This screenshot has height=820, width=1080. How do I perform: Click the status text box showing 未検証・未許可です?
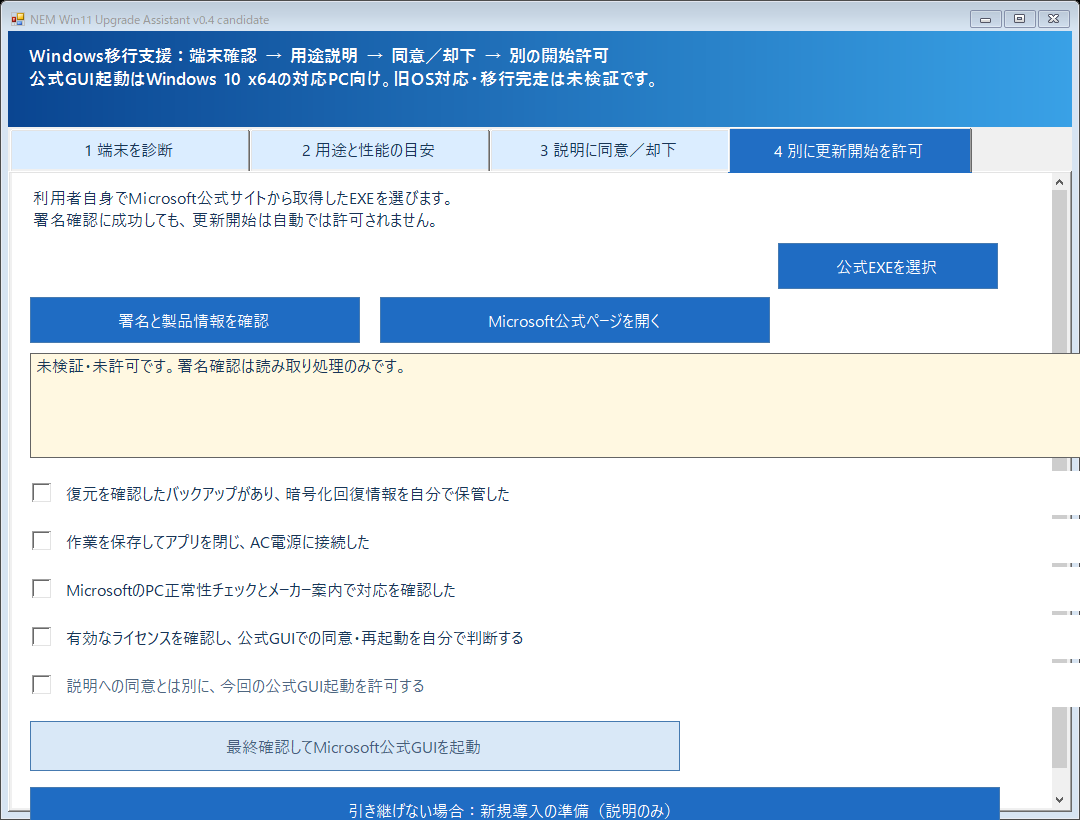coord(554,406)
